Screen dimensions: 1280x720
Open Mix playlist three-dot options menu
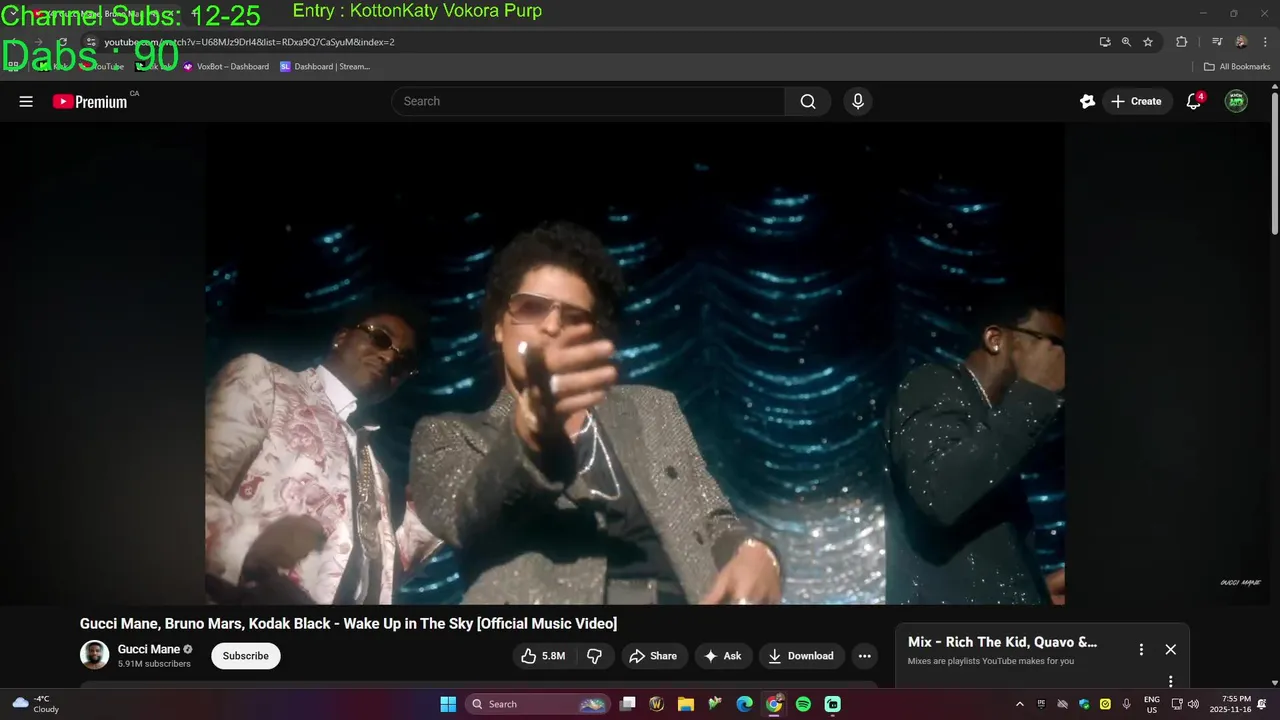1141,649
